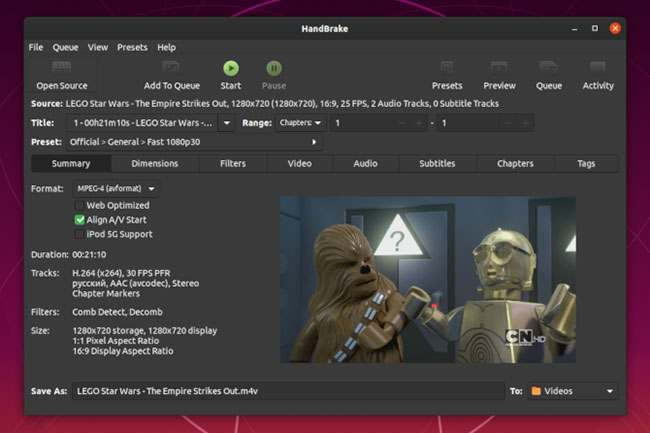This screenshot has width=650, height=433.
Task: Open the Title selection dropdown
Action: tap(150, 123)
